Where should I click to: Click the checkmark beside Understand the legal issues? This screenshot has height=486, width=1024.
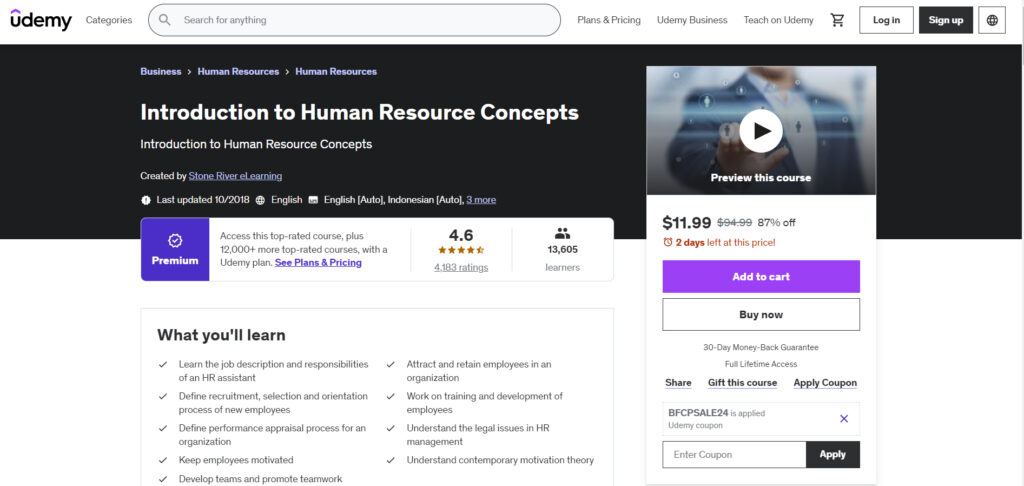[x=391, y=429]
